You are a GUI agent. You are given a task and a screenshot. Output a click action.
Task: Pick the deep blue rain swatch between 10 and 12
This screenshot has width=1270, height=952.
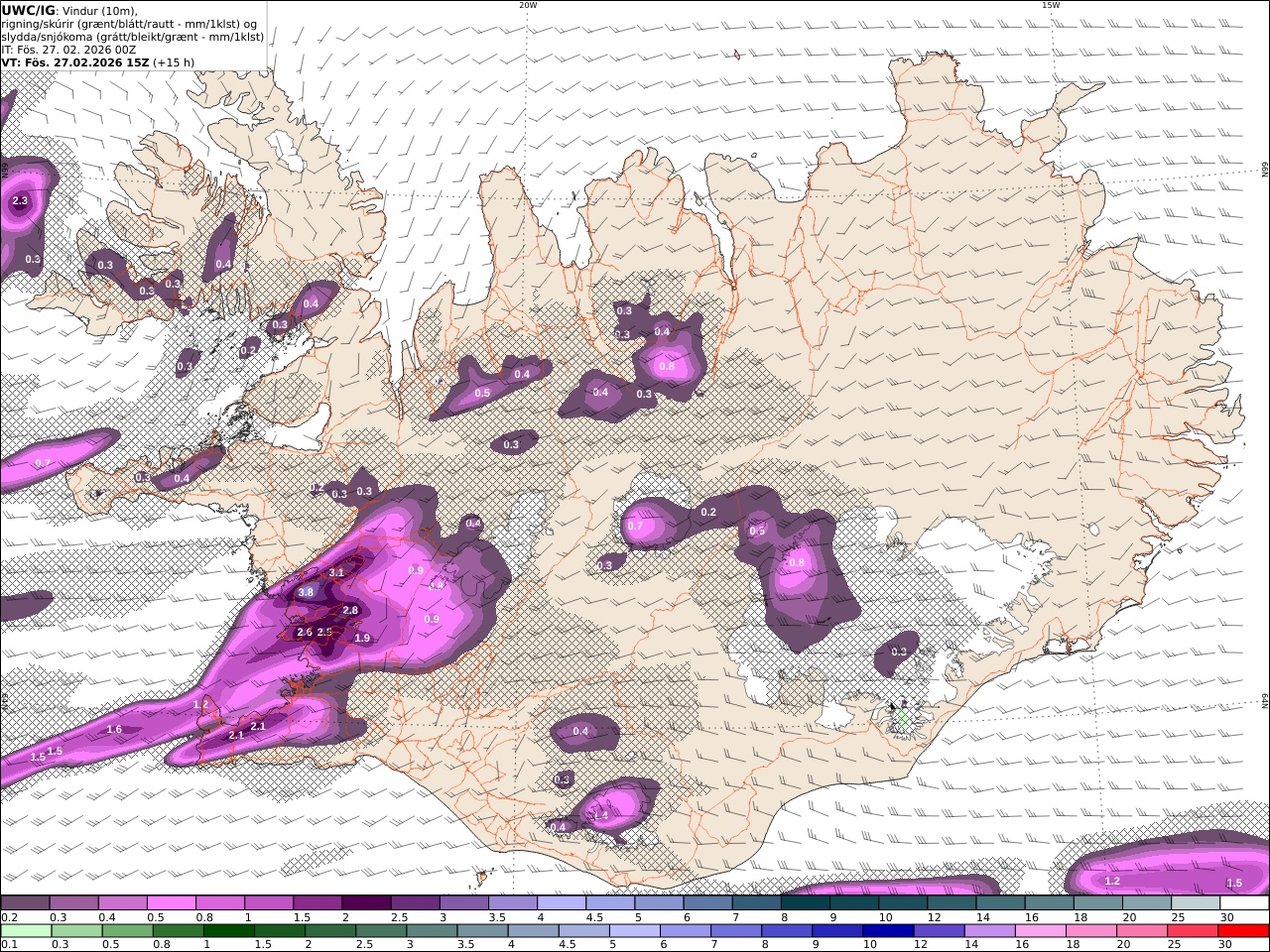pos(888,931)
